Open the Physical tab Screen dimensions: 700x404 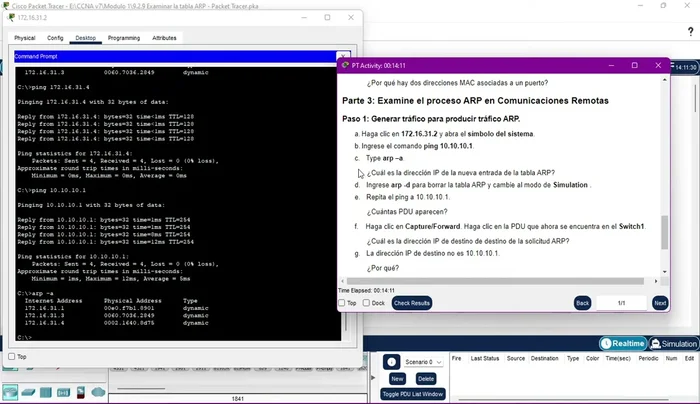pyautogui.click(x=25, y=38)
